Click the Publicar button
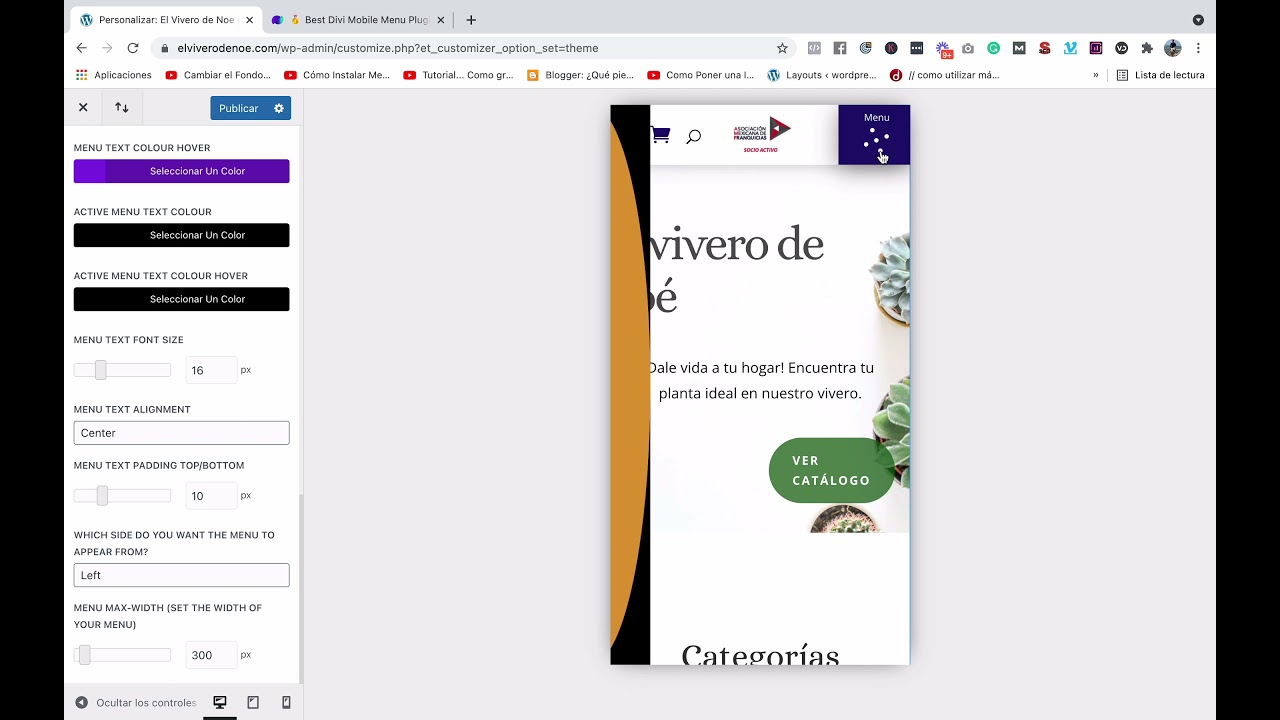The width and height of the screenshot is (1280, 720). click(x=238, y=108)
